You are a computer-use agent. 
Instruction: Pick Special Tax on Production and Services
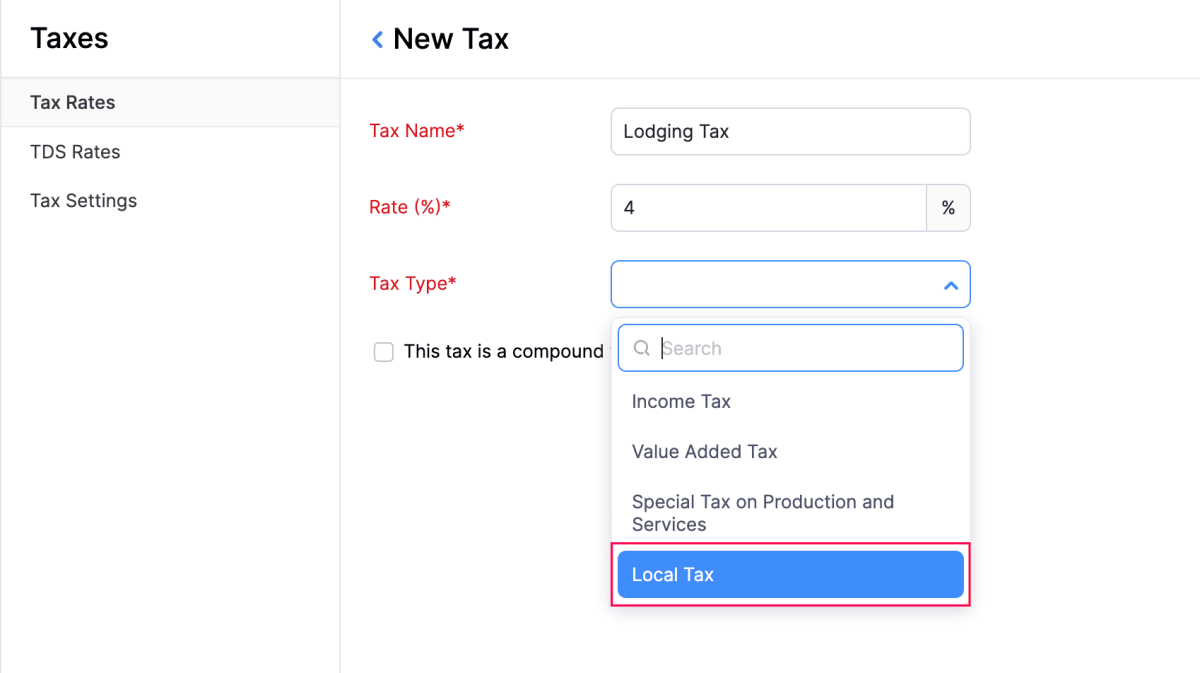pyautogui.click(x=790, y=513)
